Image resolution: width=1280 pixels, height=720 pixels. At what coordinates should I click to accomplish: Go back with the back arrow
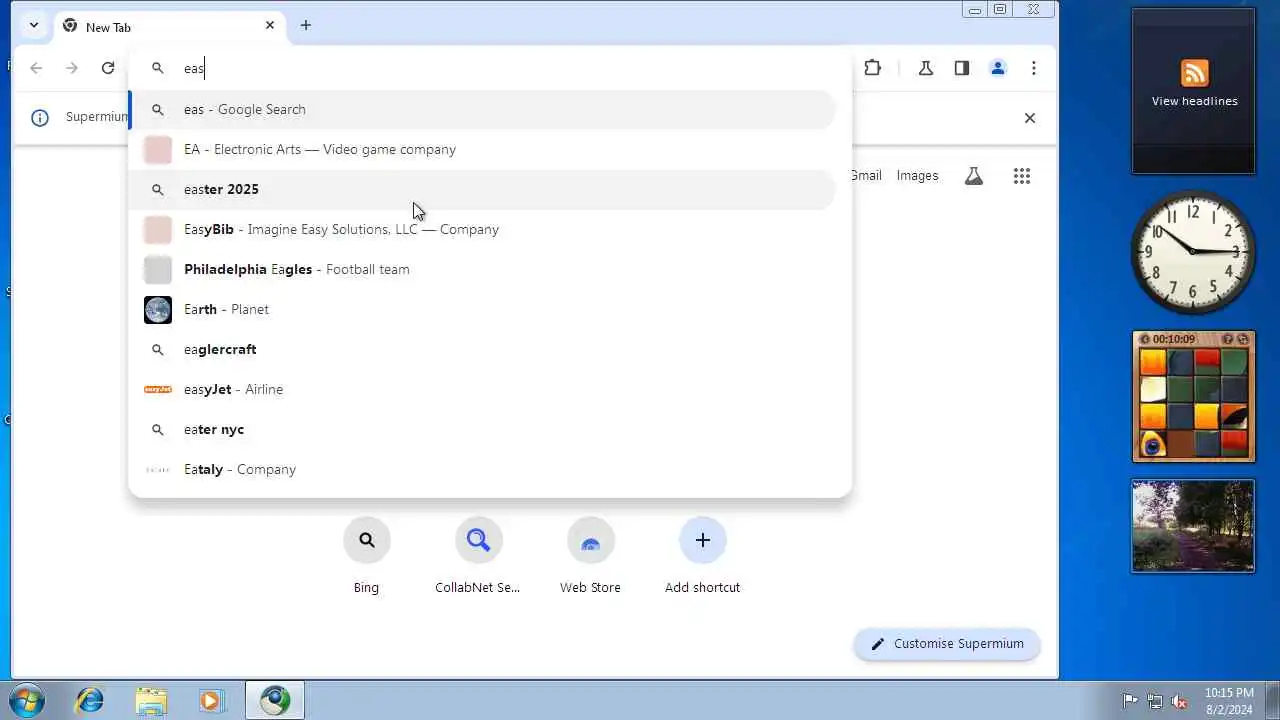coord(36,68)
